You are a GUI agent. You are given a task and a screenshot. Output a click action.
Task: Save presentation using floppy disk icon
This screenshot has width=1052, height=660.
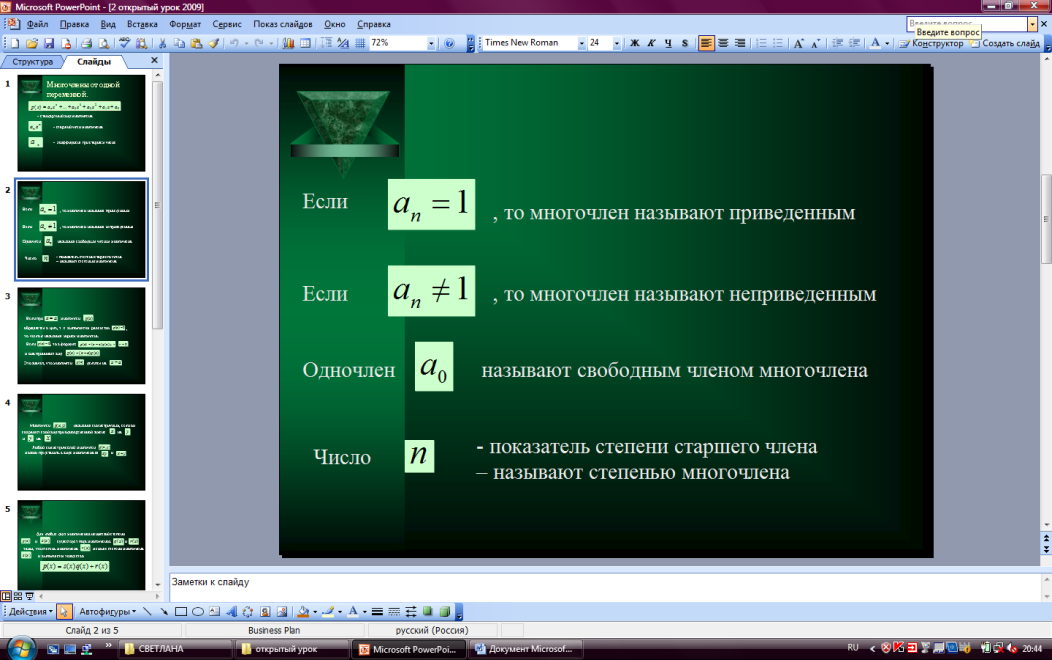click(x=48, y=43)
